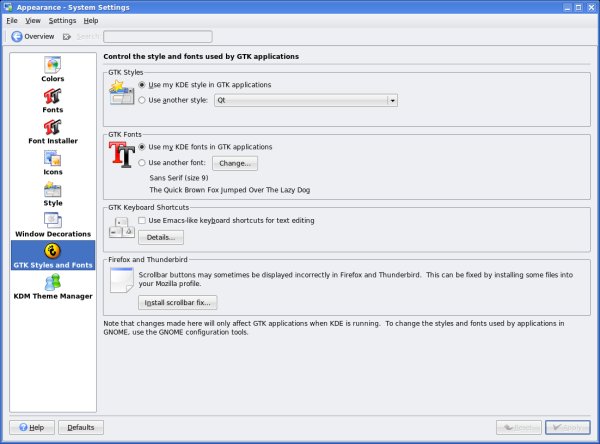Maximize the System Settings window
Image resolution: width=600 pixels, height=444 pixels.
579,7
